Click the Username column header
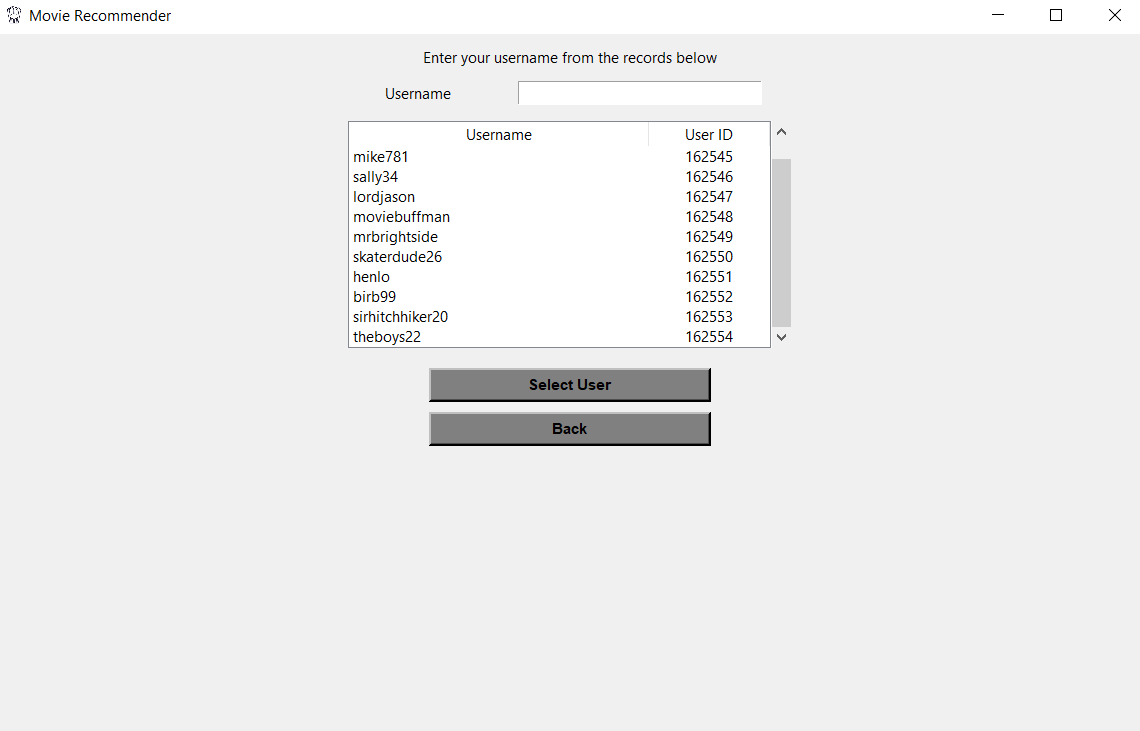This screenshot has height=731, width=1140. [498, 134]
